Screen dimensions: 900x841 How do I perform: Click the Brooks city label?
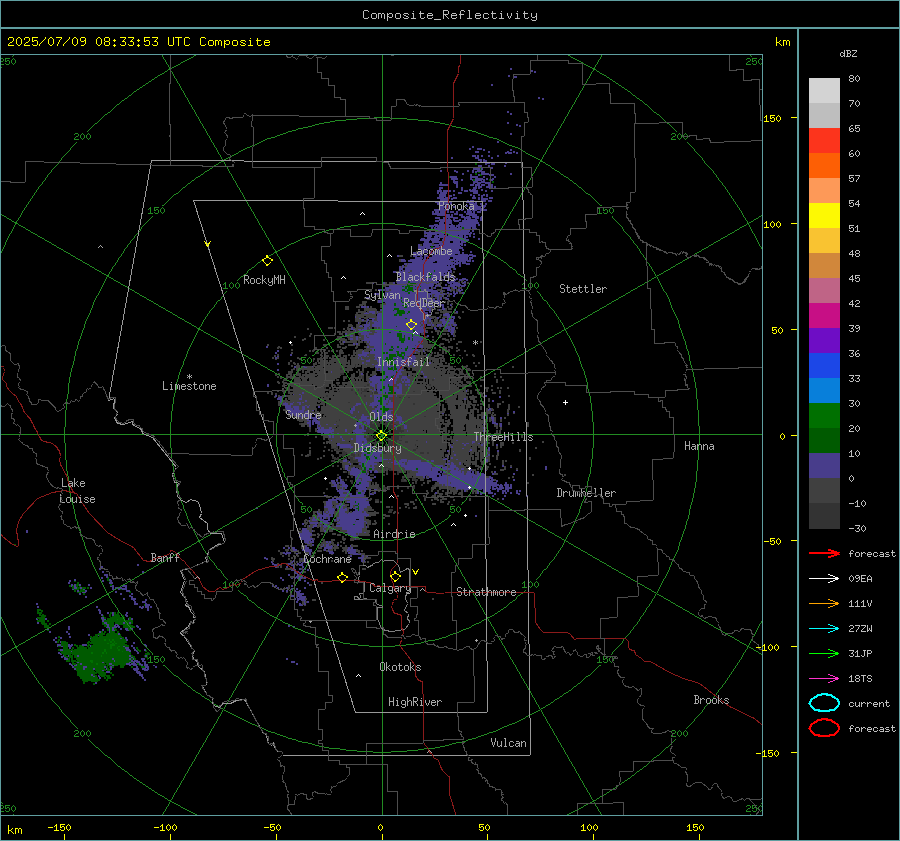[711, 700]
